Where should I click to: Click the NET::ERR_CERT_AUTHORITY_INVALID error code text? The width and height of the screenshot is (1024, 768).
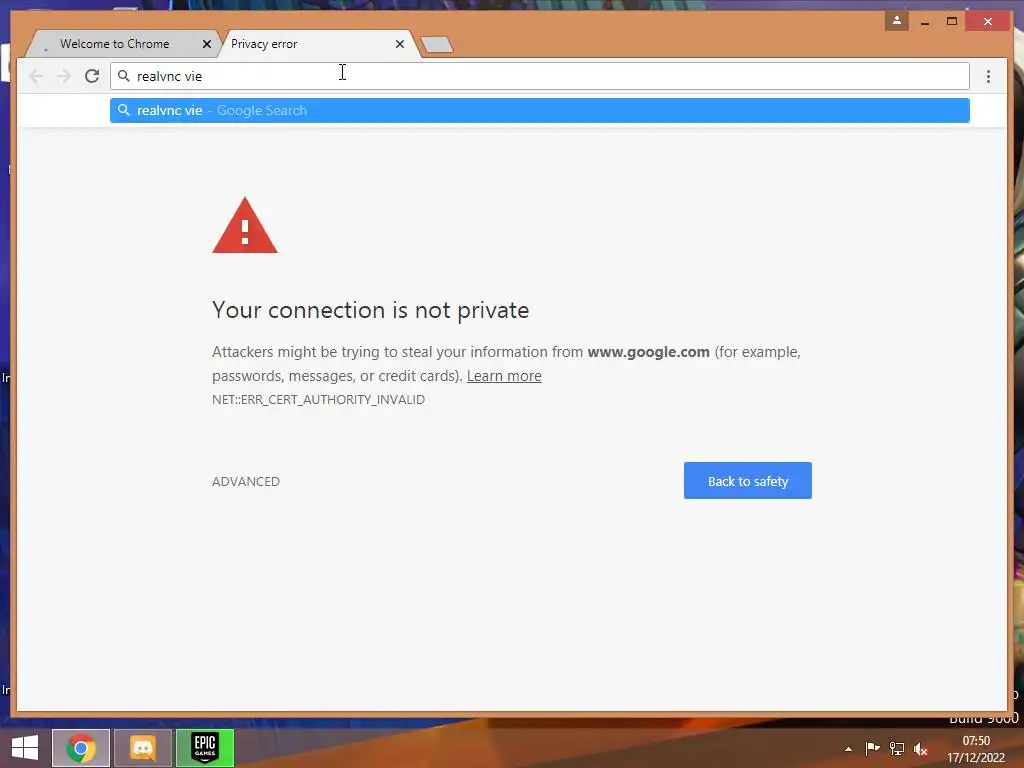coord(319,400)
